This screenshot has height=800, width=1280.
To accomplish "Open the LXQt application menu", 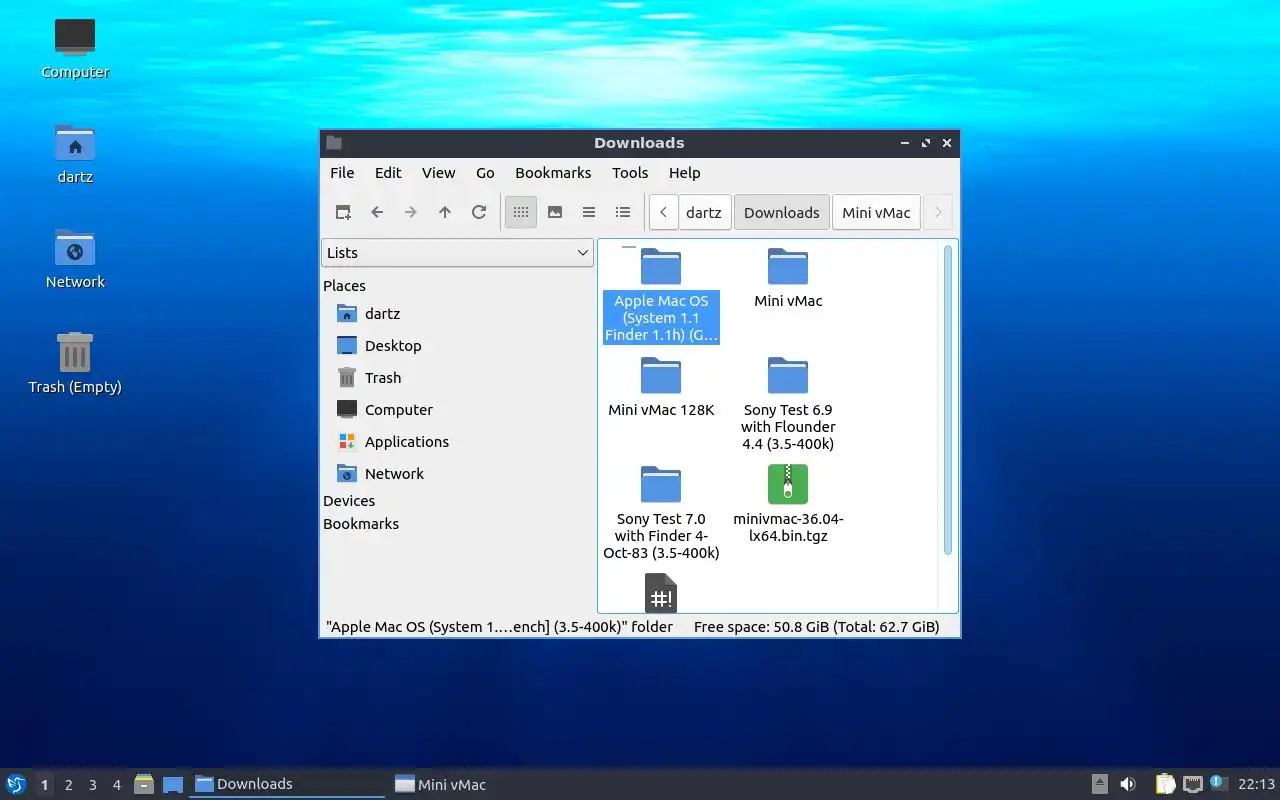I will [16, 784].
